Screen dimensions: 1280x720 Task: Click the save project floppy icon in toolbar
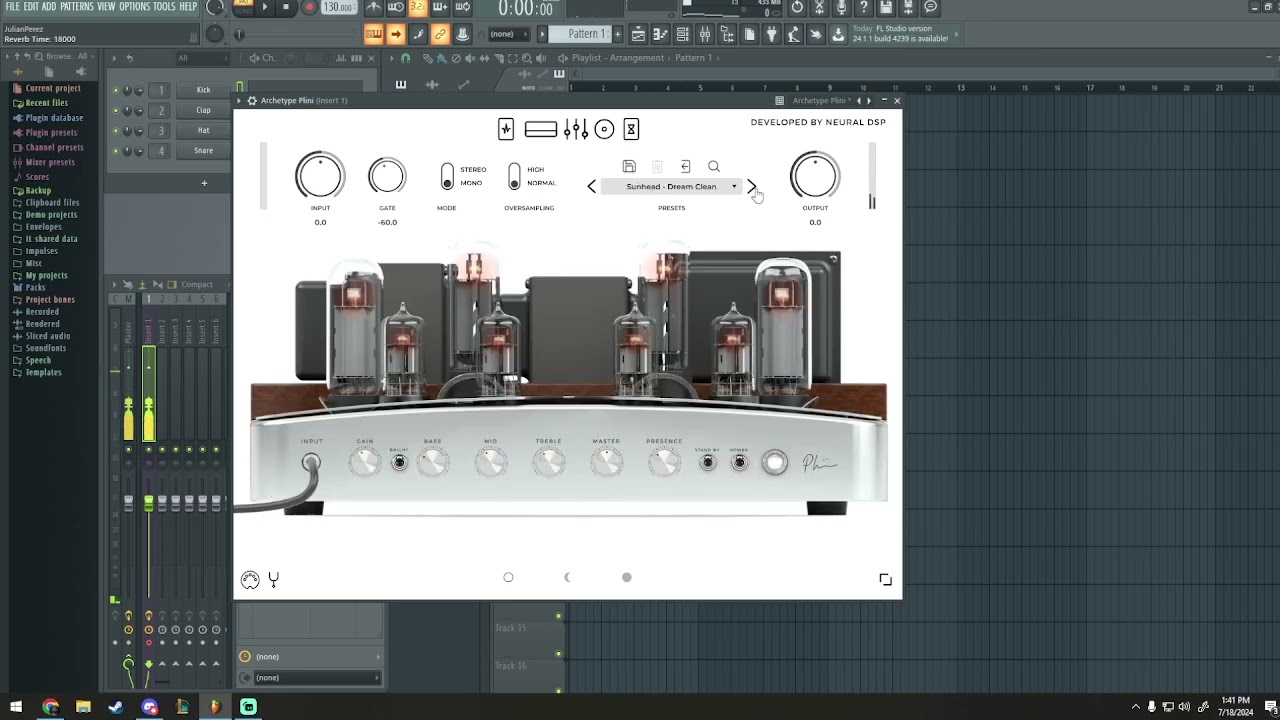coord(886,8)
